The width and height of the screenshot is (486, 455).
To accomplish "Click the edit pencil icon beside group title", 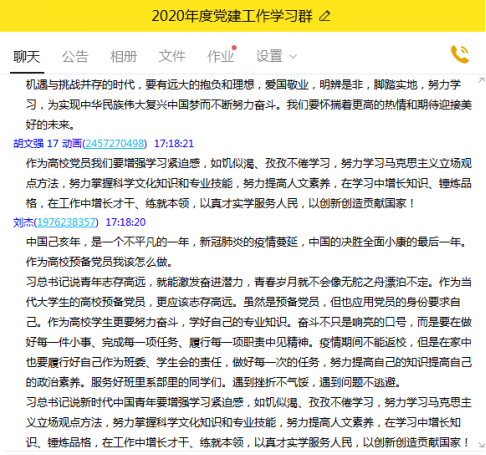I will (x=325, y=16).
